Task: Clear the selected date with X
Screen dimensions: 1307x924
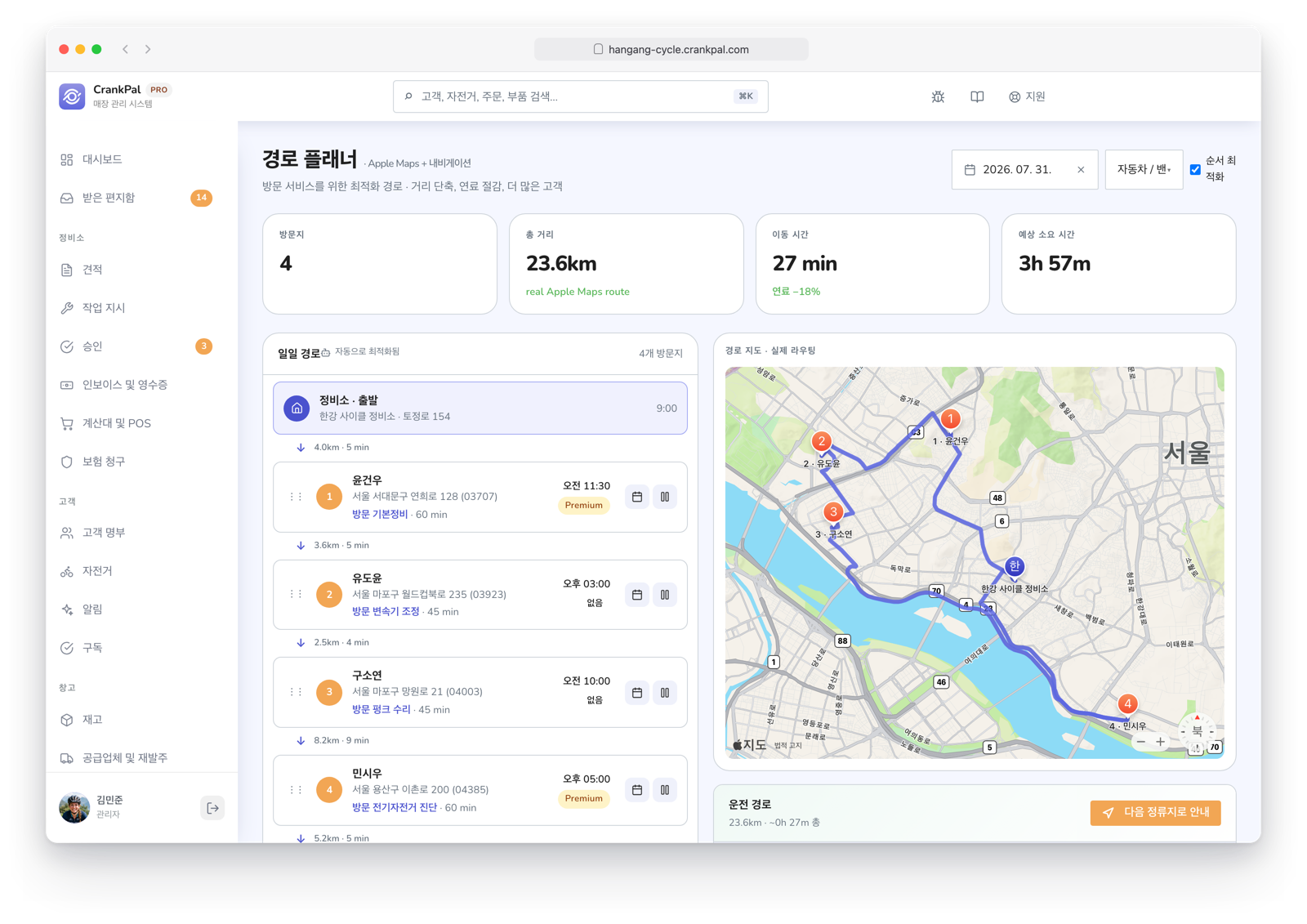Action: [x=1081, y=170]
